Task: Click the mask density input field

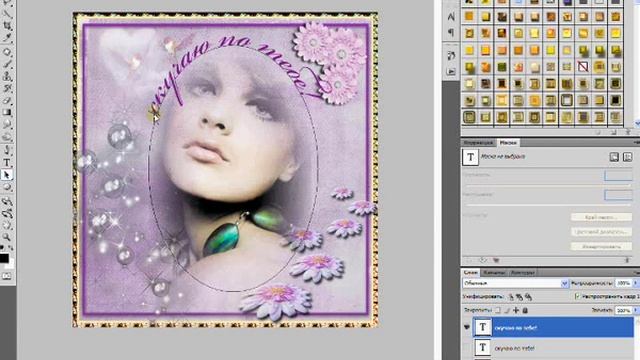Action: [x=618, y=176]
